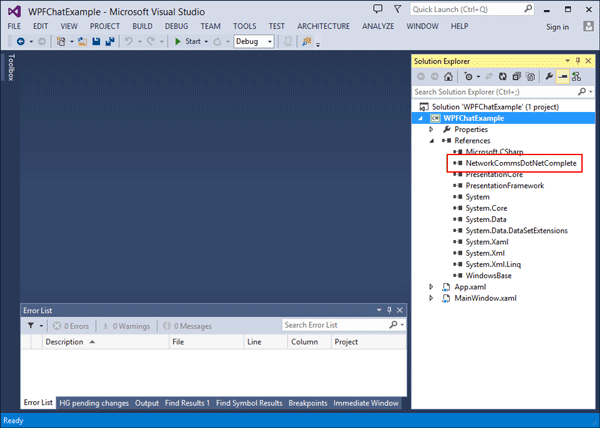600x428 pixels.
Task: Open the feedback speech bubble icon
Action: pyautogui.click(x=378, y=8)
